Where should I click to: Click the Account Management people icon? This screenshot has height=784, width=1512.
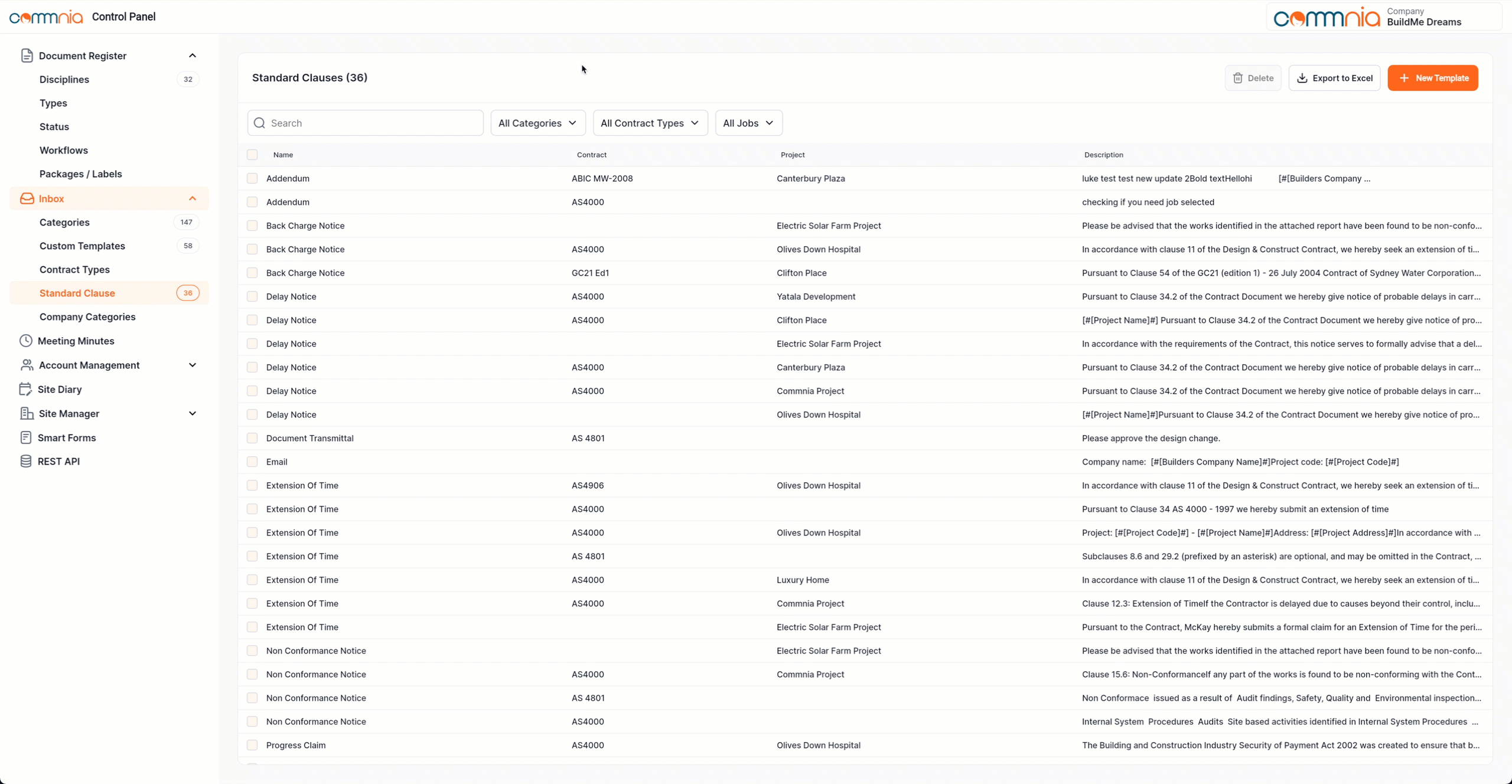pyautogui.click(x=27, y=365)
